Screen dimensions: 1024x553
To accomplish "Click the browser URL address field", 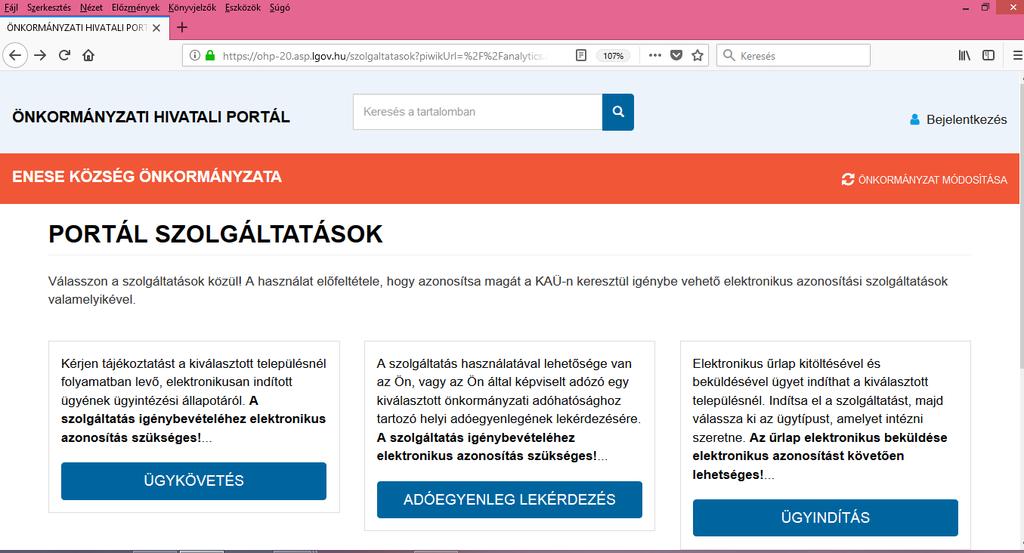I will [381, 56].
